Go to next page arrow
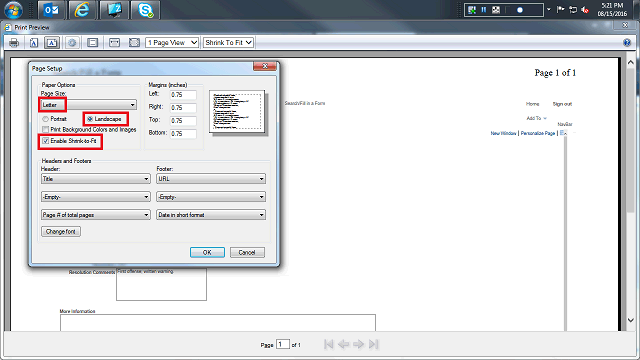The height and width of the screenshot is (360, 640). (x=358, y=344)
